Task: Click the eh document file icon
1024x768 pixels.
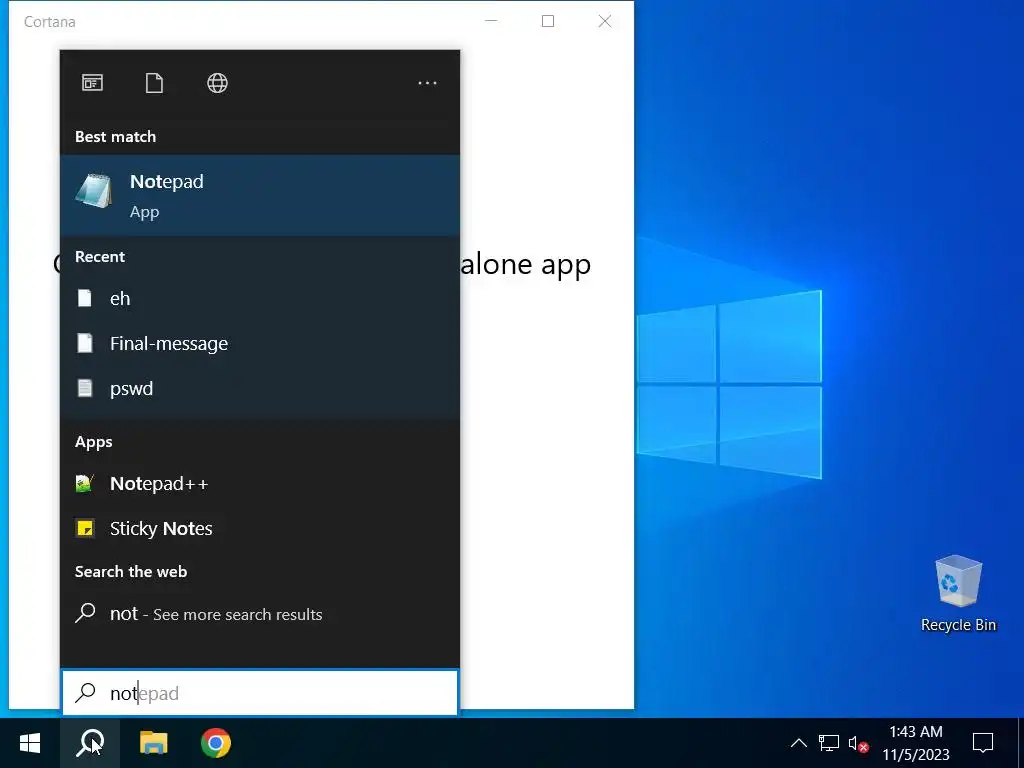Action: 85,298
